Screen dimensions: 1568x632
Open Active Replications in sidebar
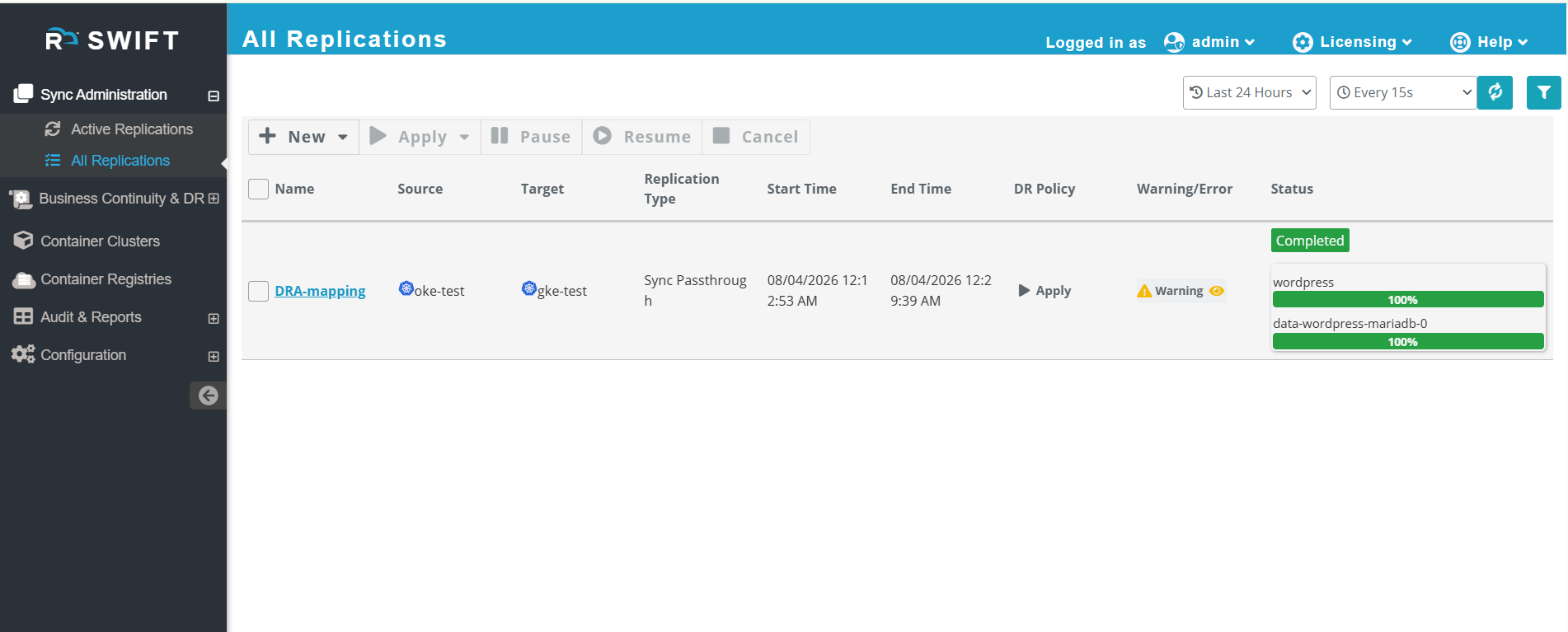coord(131,129)
